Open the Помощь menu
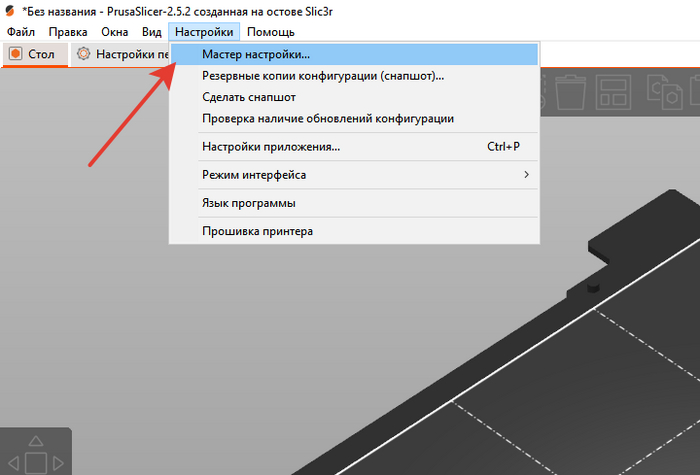700x475 pixels. [271, 32]
